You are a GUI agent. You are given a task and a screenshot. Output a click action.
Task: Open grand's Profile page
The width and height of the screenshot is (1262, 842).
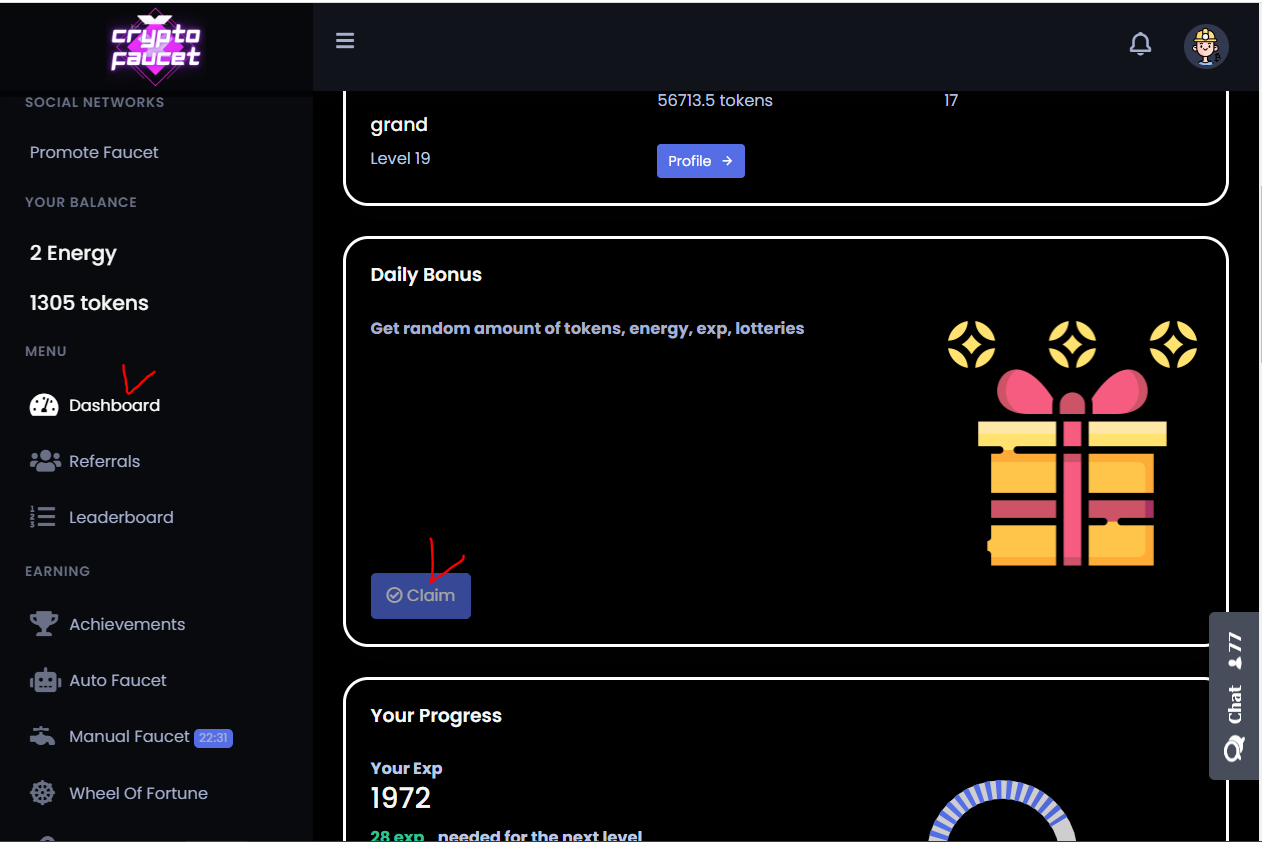[x=700, y=160]
